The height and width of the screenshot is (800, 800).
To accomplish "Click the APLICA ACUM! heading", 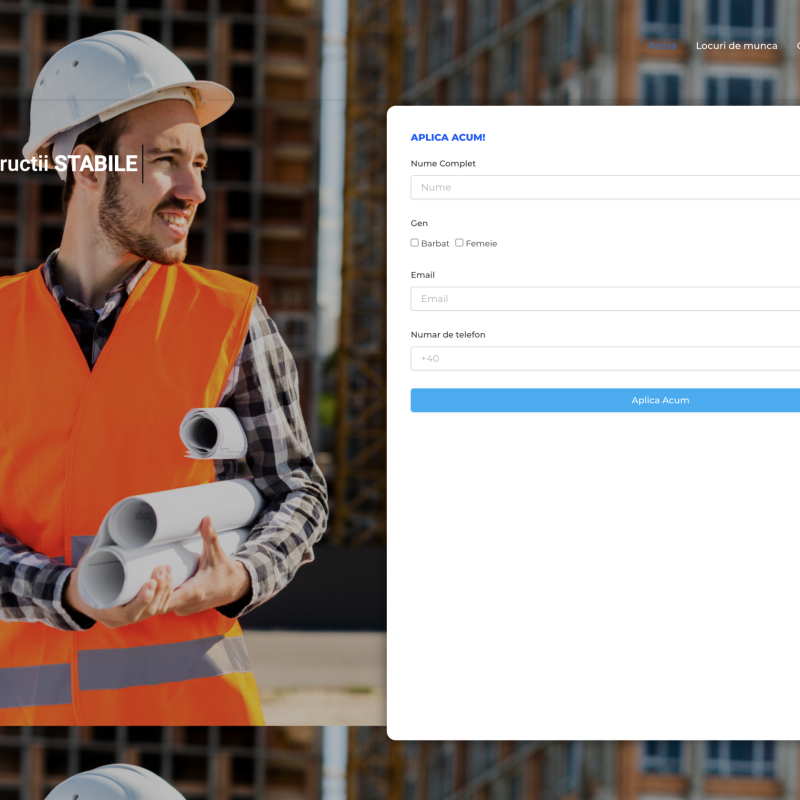I will click(x=448, y=137).
